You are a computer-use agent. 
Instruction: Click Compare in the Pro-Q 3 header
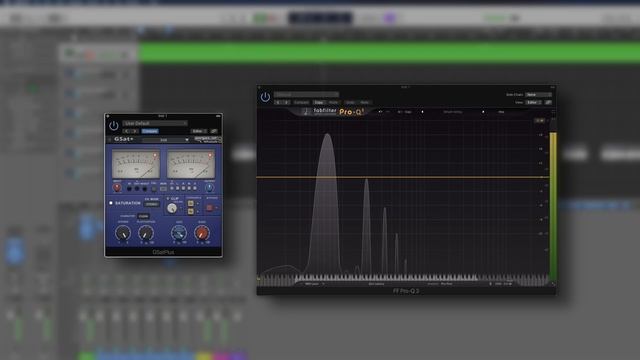(302, 102)
